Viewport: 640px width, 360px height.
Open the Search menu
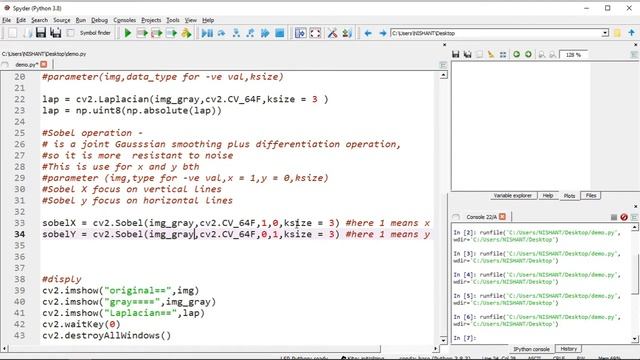tap(39, 20)
